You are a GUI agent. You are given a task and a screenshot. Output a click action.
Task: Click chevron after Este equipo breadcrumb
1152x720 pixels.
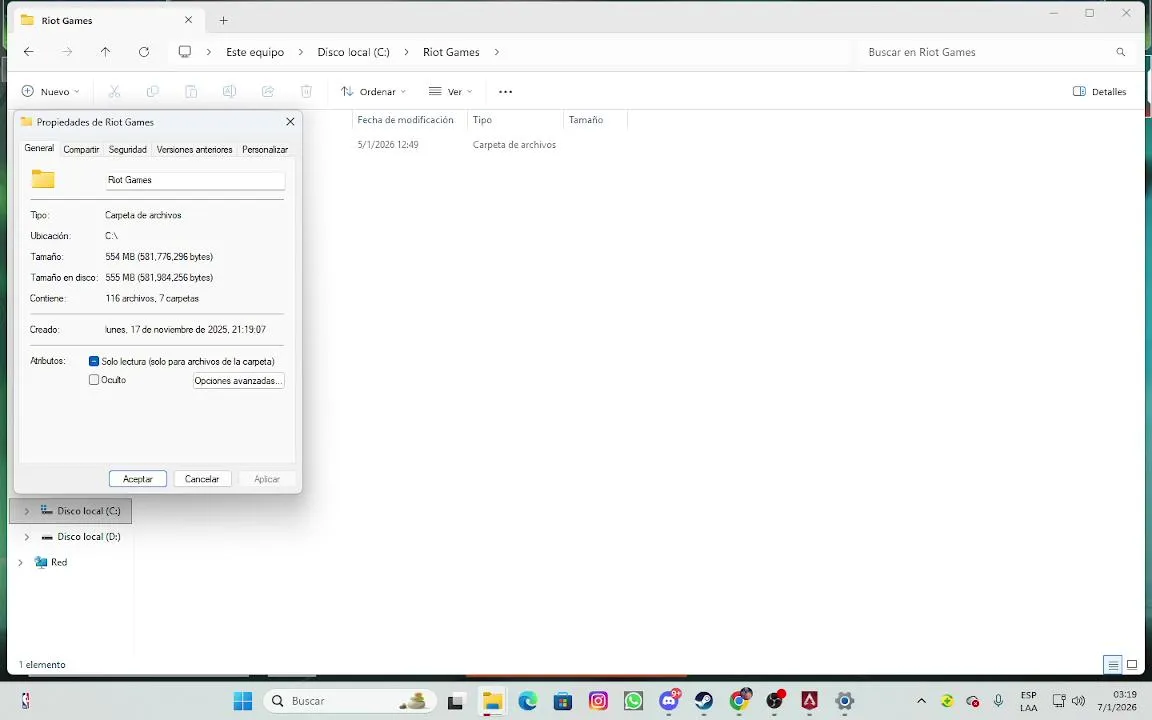pos(300,52)
